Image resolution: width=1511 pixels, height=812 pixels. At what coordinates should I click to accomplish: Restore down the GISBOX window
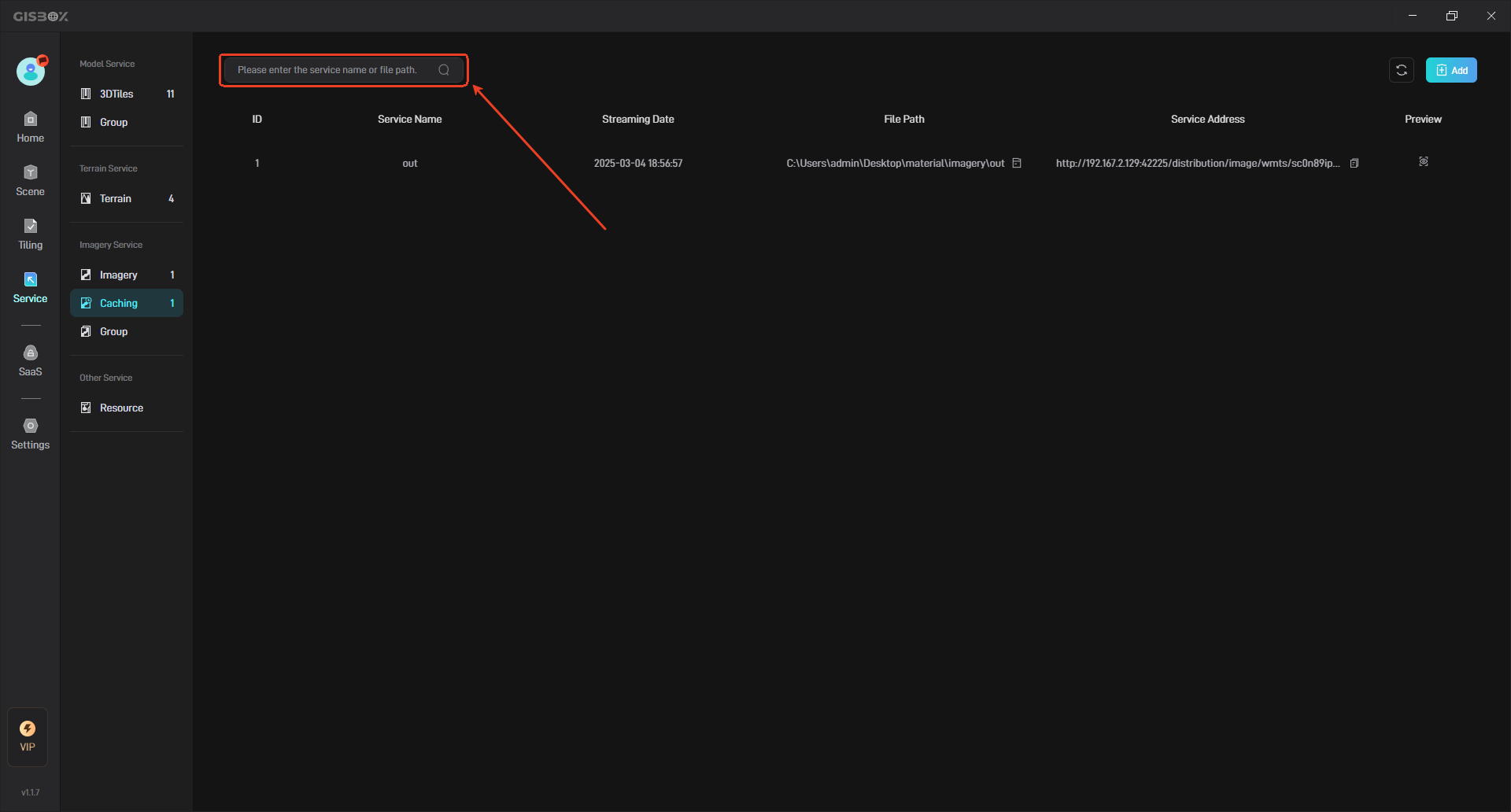pyautogui.click(x=1452, y=16)
